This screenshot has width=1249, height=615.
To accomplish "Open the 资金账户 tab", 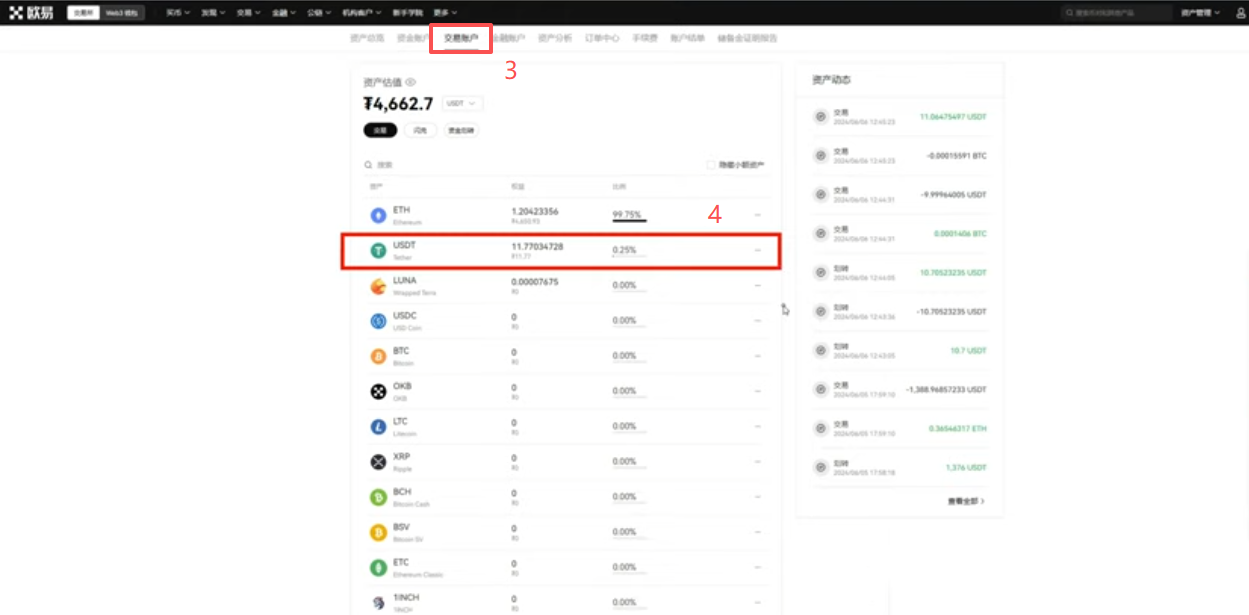I will [x=414, y=38].
